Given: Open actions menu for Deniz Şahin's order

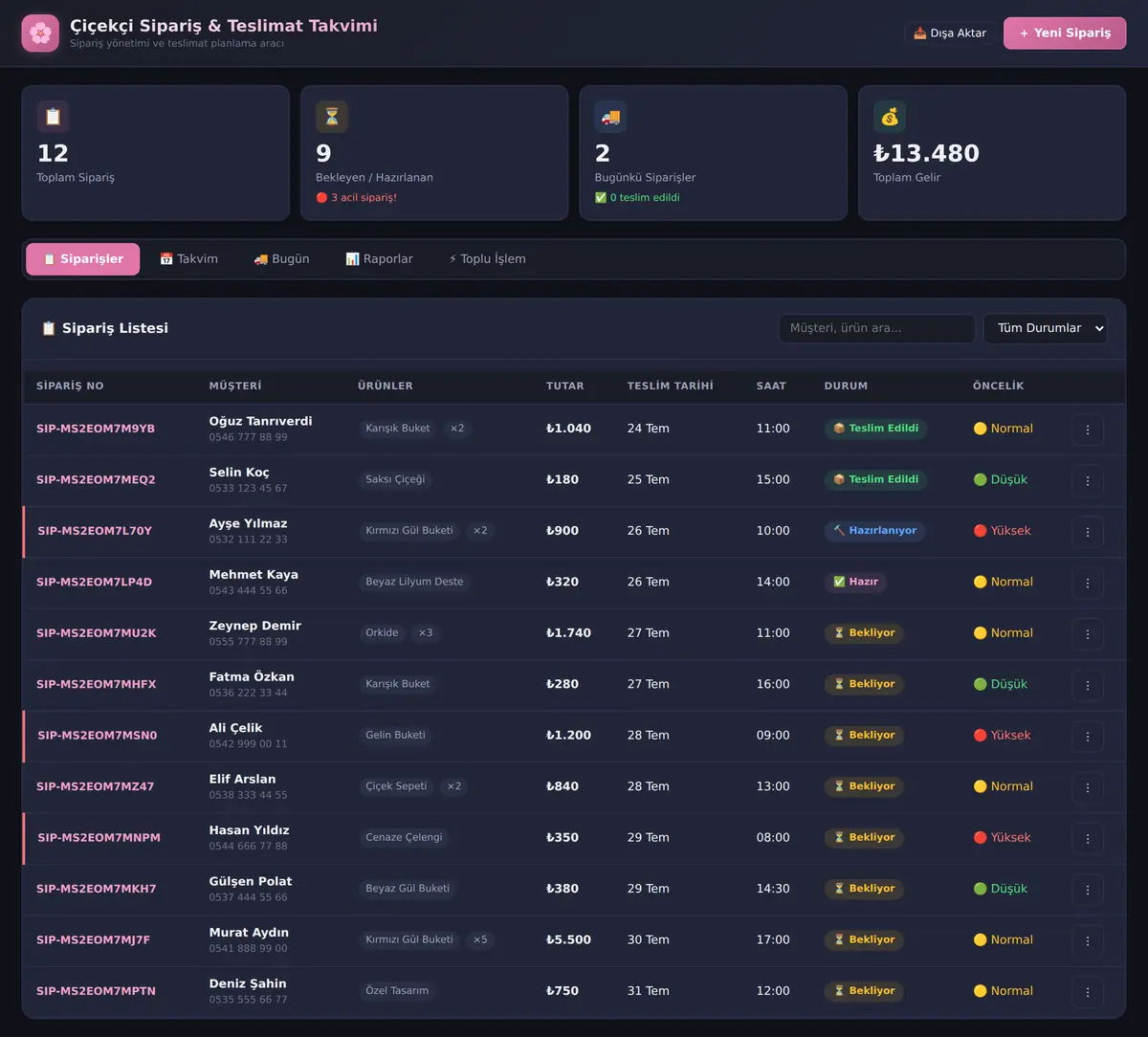Looking at the screenshot, I should point(1088,992).
